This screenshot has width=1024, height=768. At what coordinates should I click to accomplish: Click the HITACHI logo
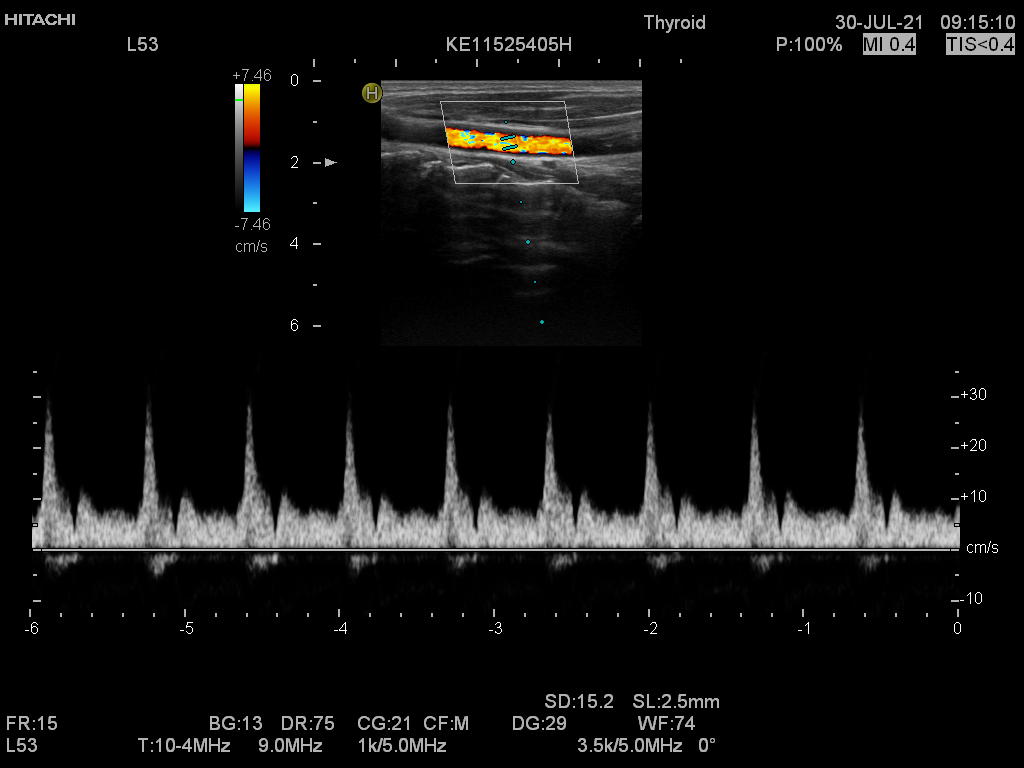coord(40,20)
